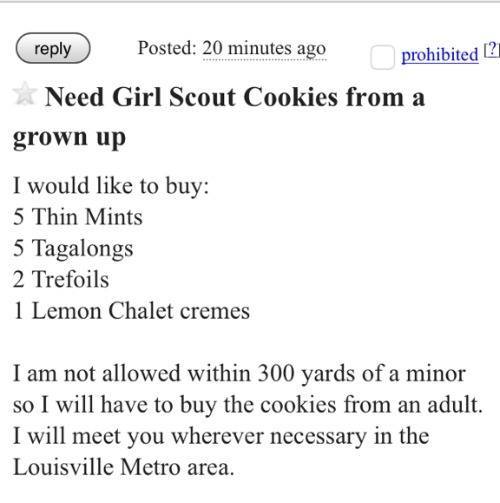
Task: Click the '2 Trefoils' line
Action: click(61, 279)
